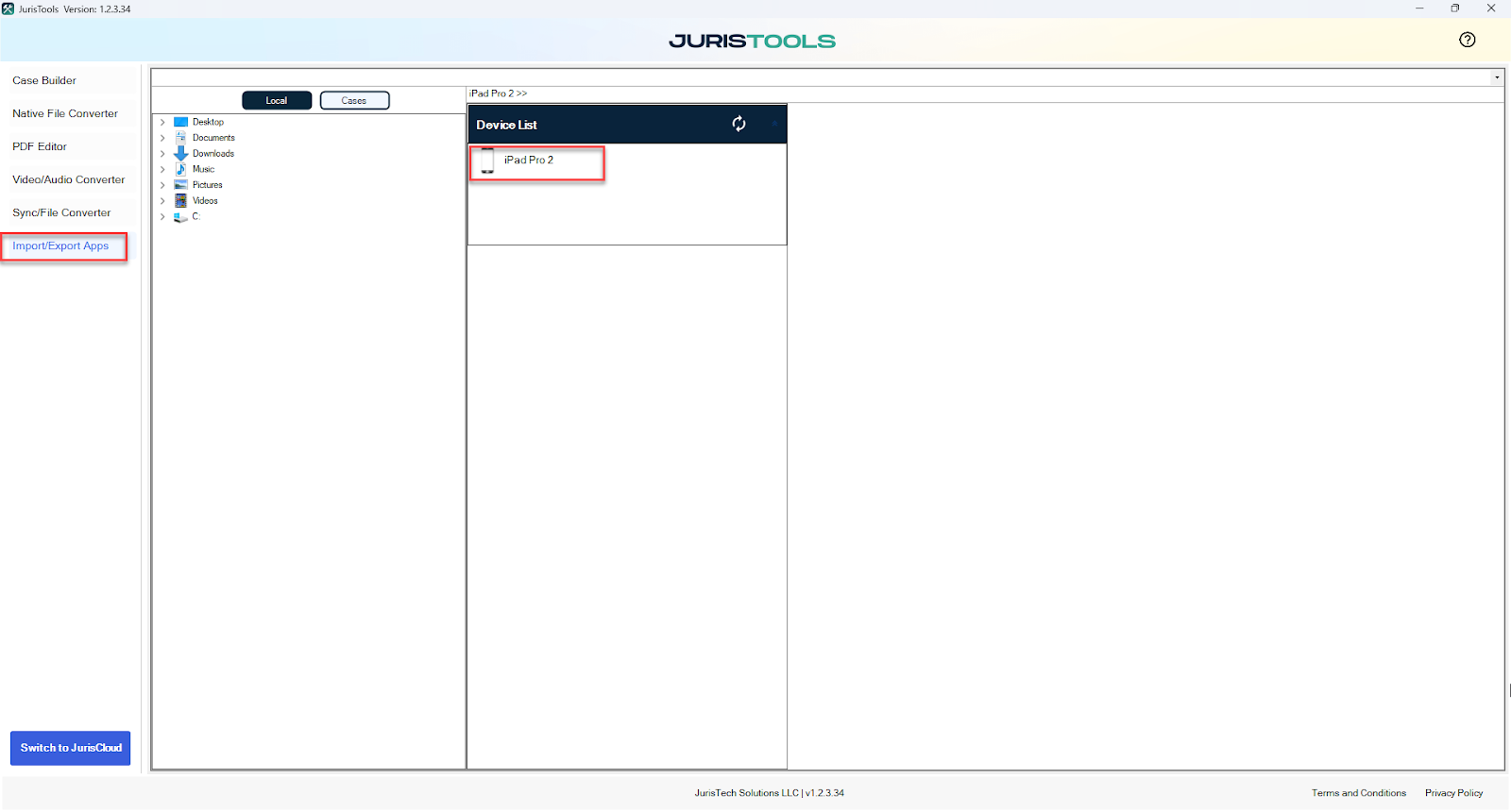This screenshot has height=812, width=1511.
Task: Open Video/Audio Converter
Action: (69, 179)
